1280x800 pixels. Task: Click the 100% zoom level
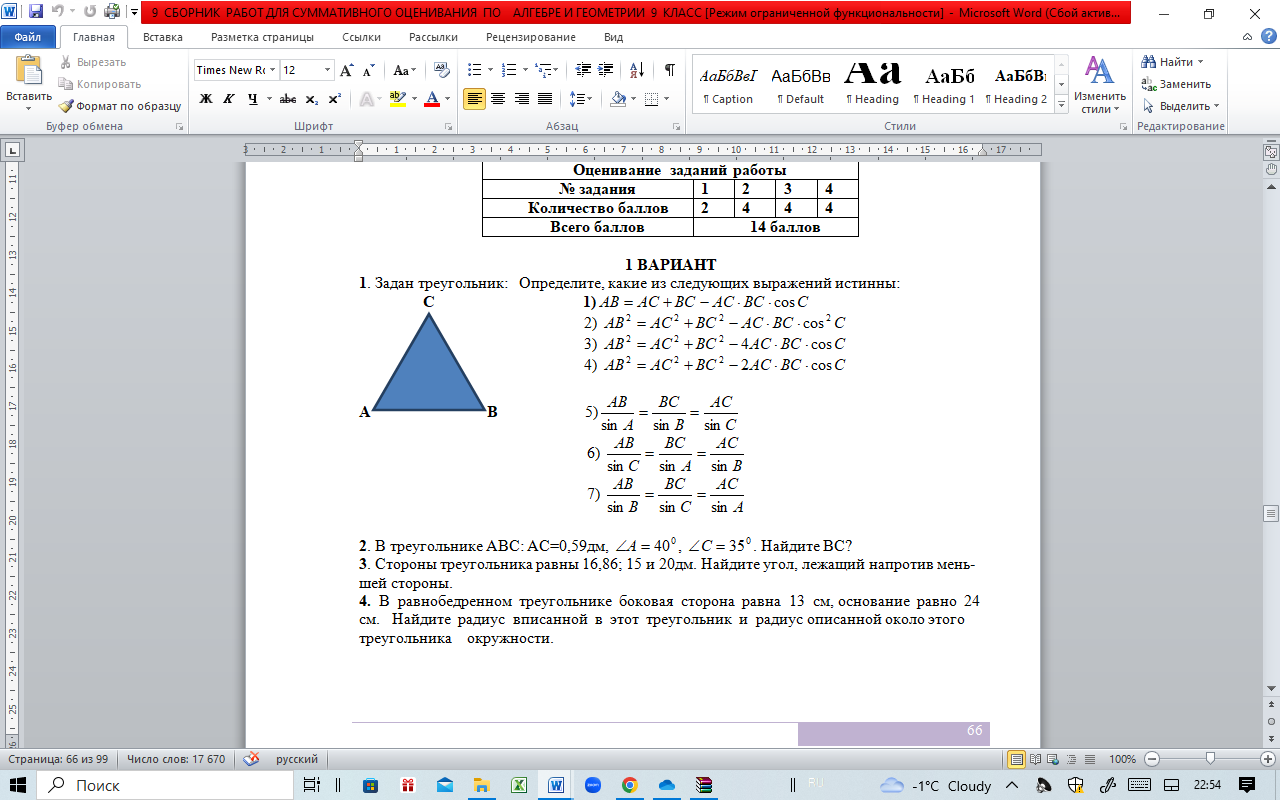click(1122, 759)
